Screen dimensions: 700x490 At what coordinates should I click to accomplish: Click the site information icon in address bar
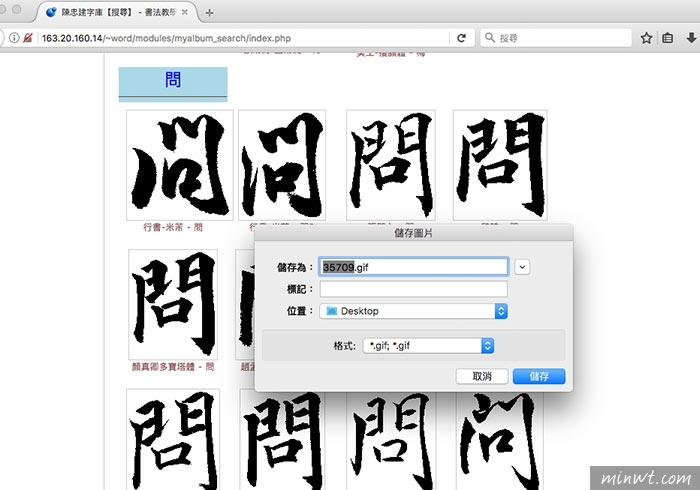coord(14,38)
